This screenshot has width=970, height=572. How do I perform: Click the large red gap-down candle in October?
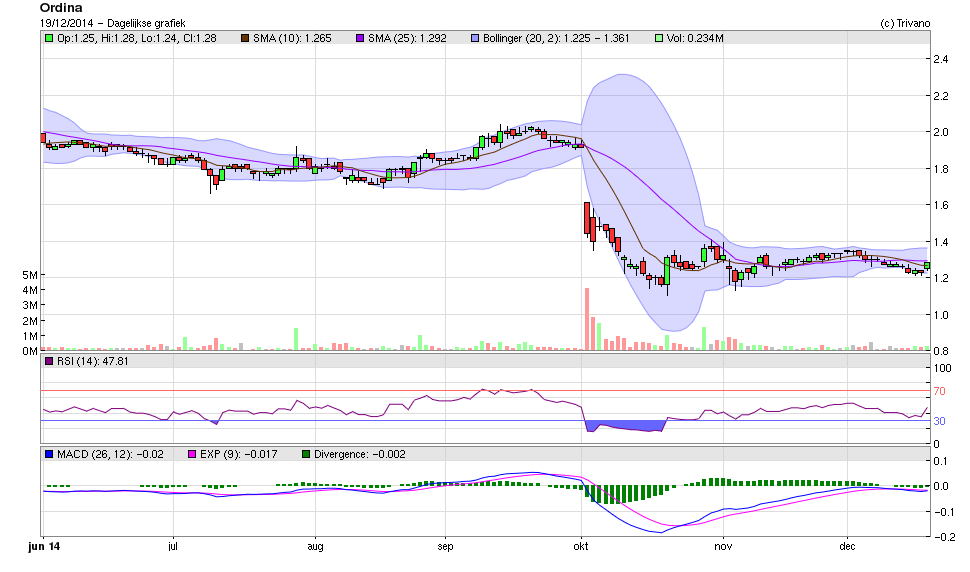pos(586,218)
